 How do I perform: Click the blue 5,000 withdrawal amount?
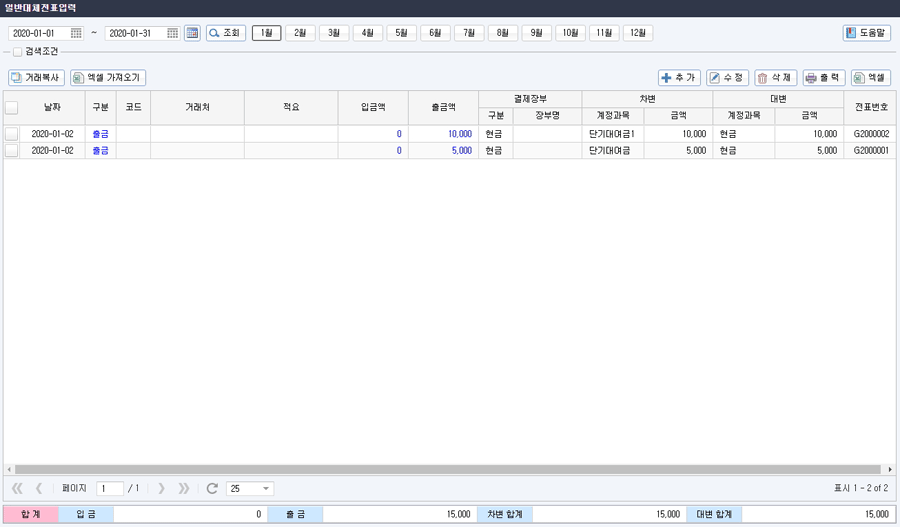click(x=461, y=151)
